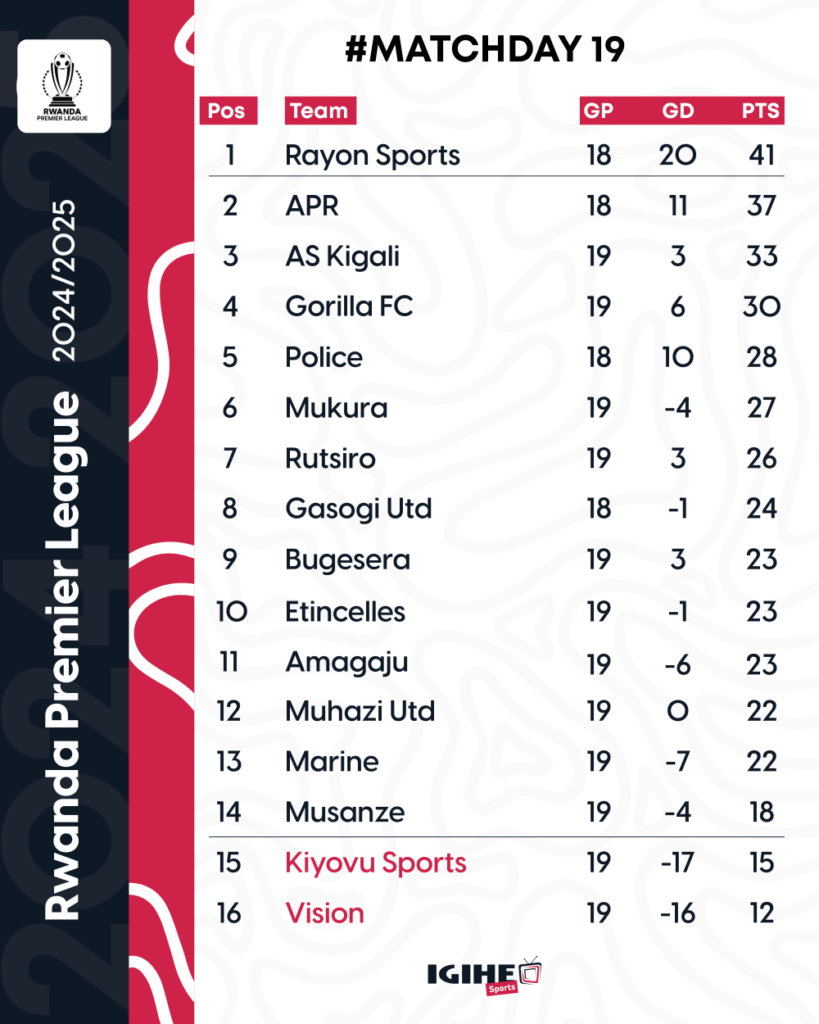Click the Rwanda Premier League trophy logo
Screen dimensions: 819x1024
tap(63, 86)
